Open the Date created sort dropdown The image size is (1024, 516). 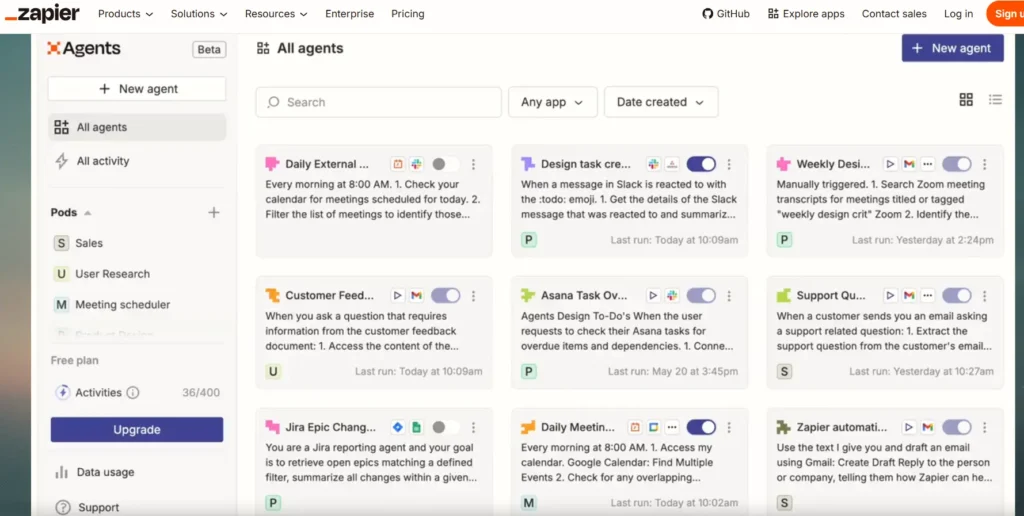(x=661, y=102)
